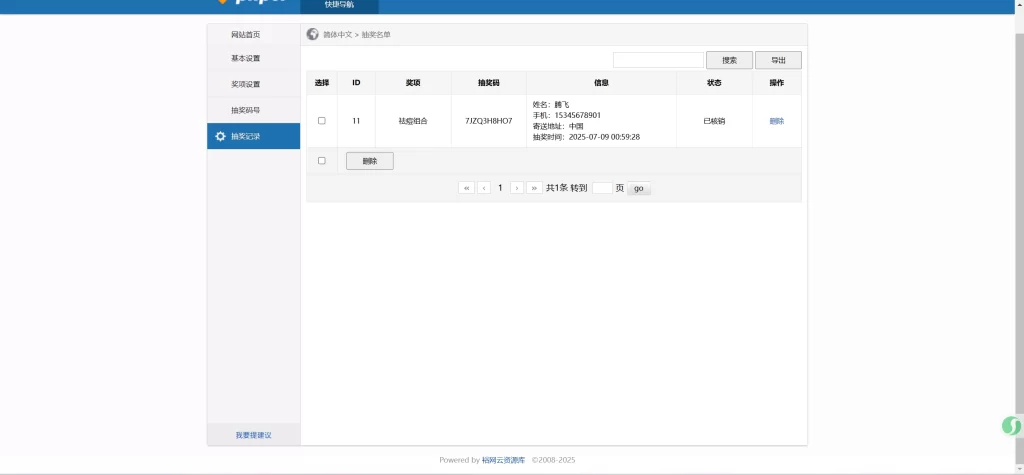1024x475 pixels.
Task: Open 奖项设置 sidebar item
Action: 245,84
